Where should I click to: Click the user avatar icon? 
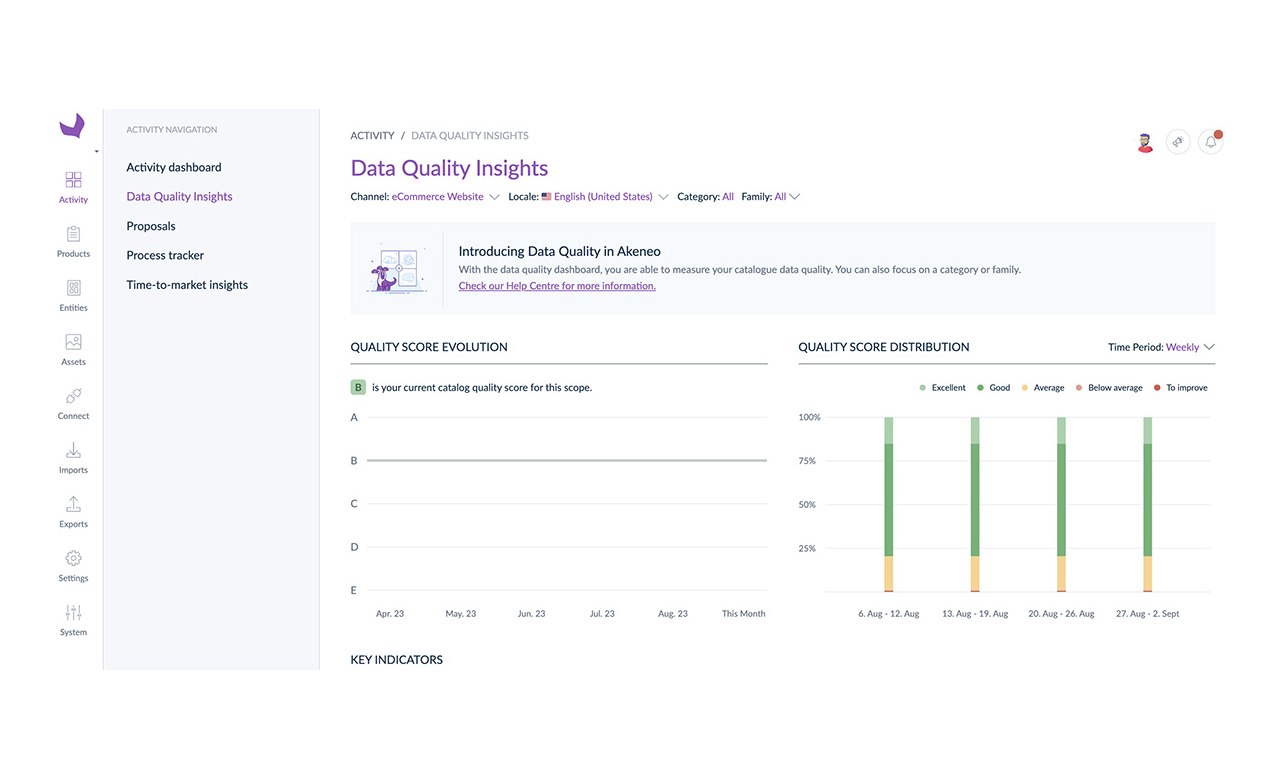coord(1146,142)
